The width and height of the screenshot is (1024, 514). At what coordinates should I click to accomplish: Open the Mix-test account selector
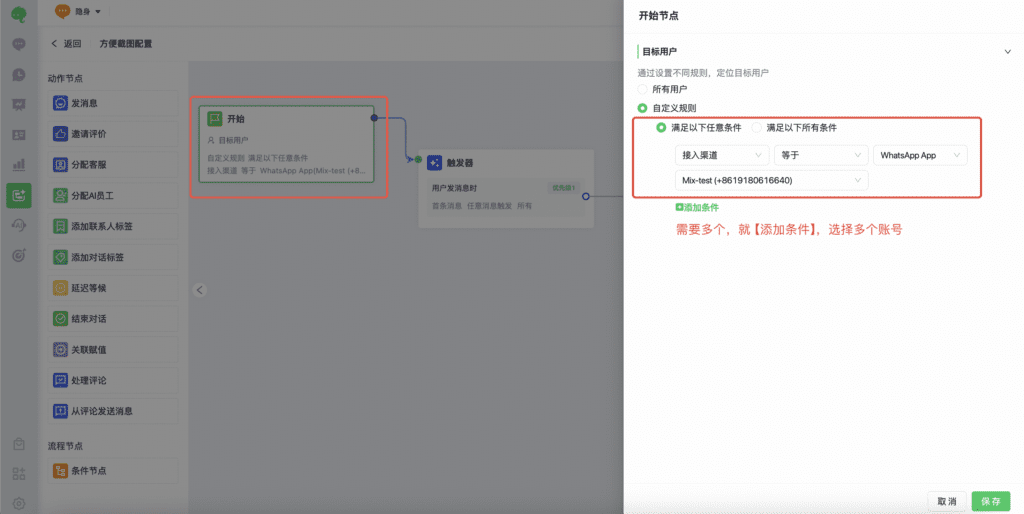click(771, 180)
